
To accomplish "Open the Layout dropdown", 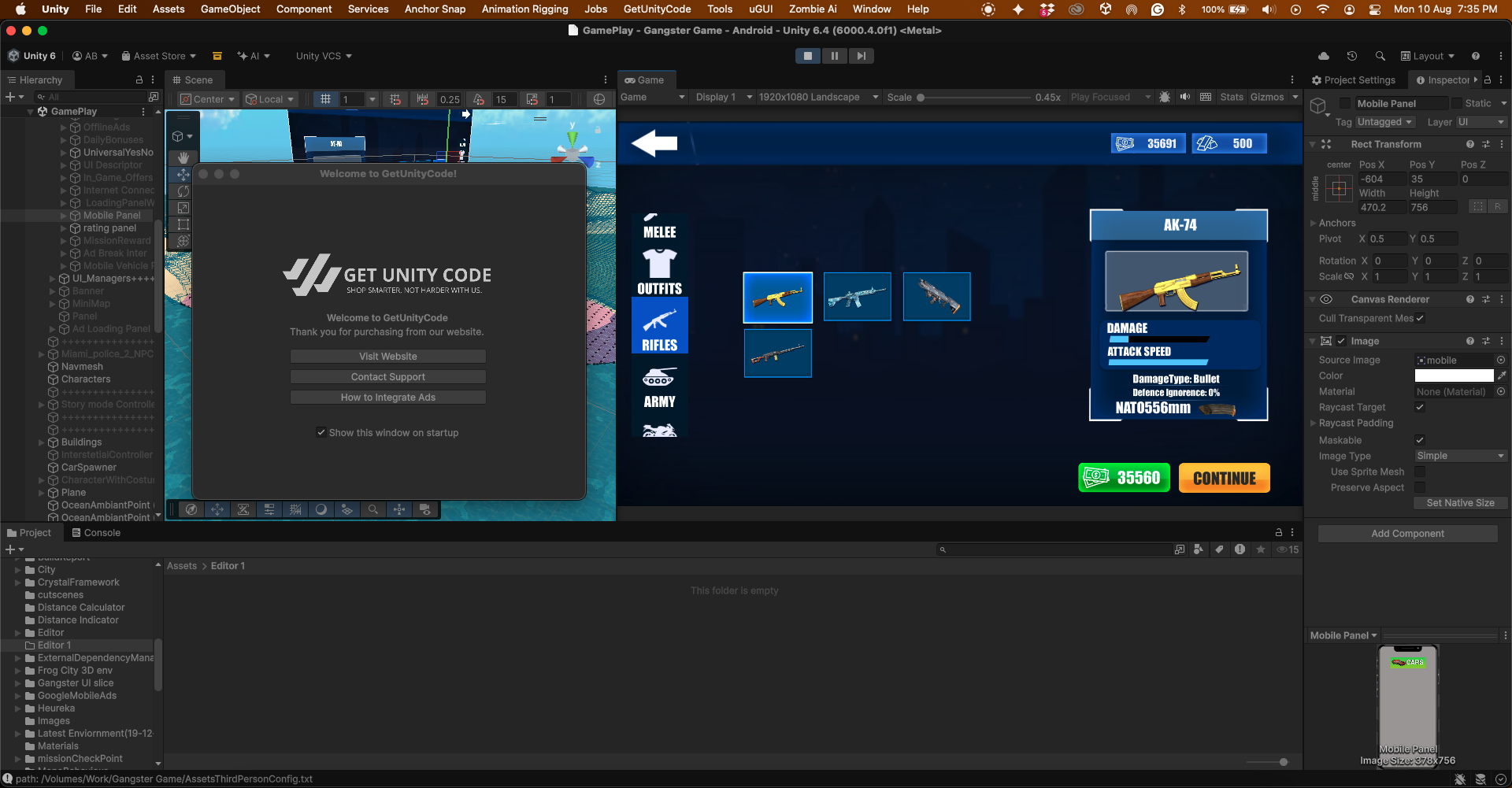I will click(x=1428, y=56).
